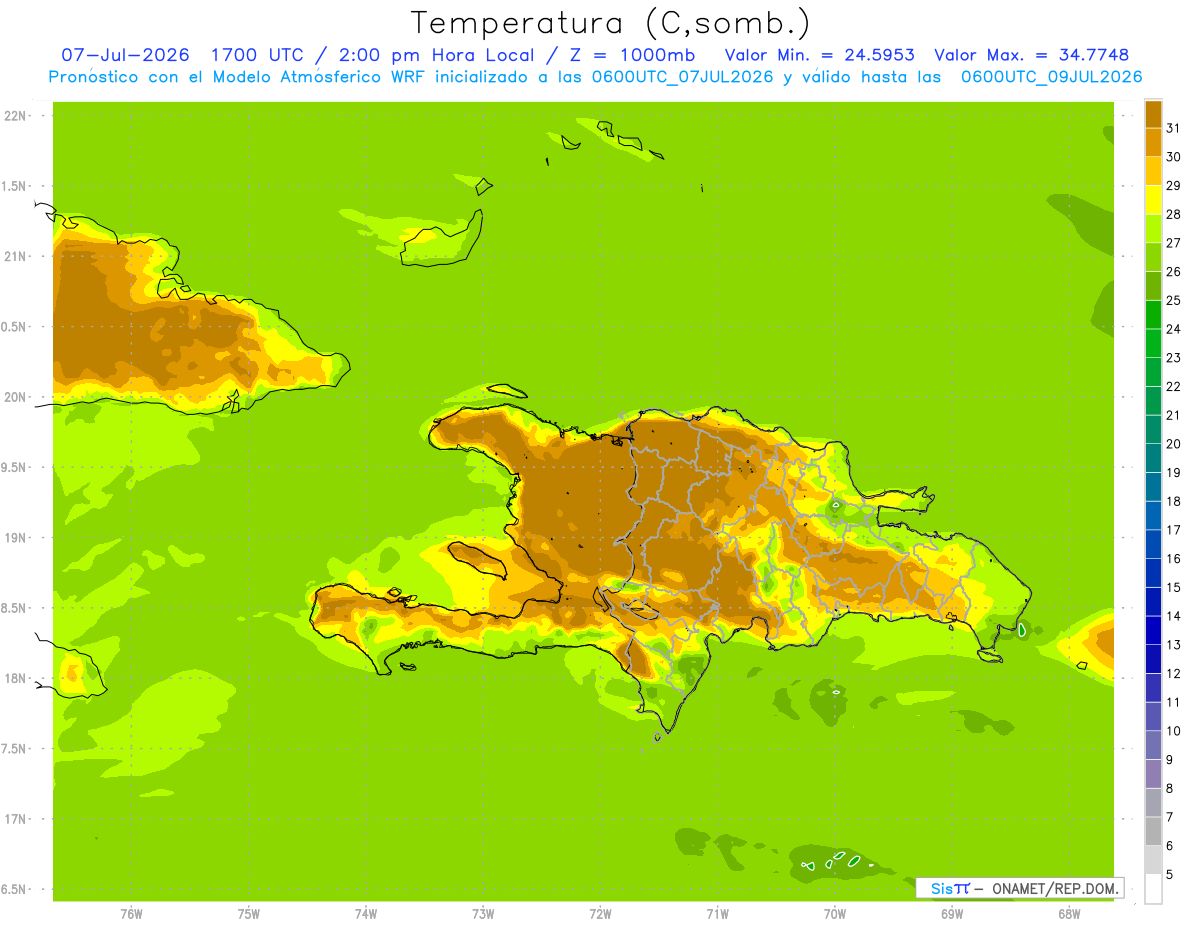Click the colorbar value label "10"
Image resolution: width=1200 pixels, height=927 pixels.
pos(1174,731)
